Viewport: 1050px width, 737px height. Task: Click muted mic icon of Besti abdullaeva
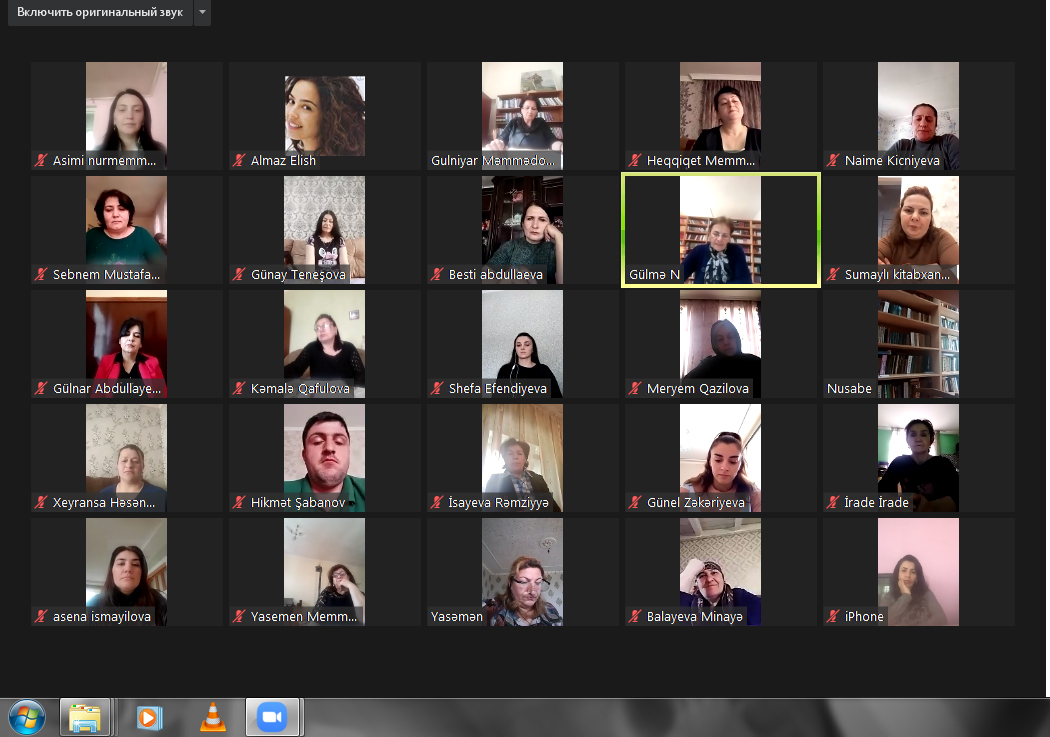(x=437, y=274)
